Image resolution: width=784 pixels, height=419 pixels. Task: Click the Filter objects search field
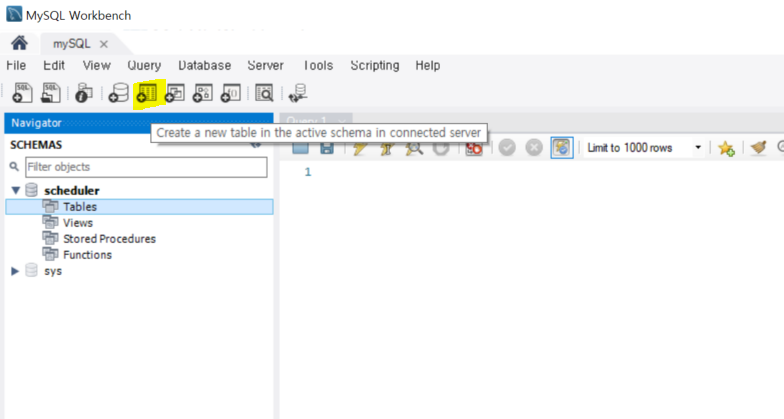(146, 167)
